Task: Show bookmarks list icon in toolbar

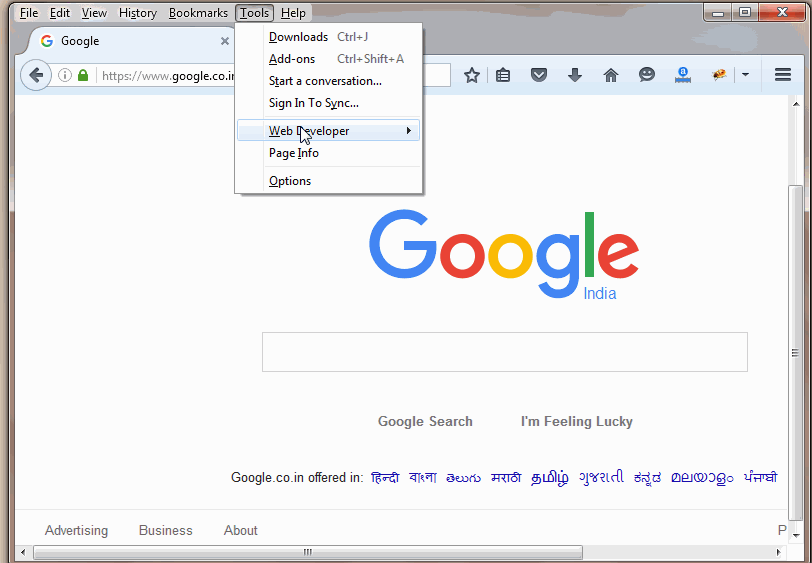Action: click(x=503, y=76)
